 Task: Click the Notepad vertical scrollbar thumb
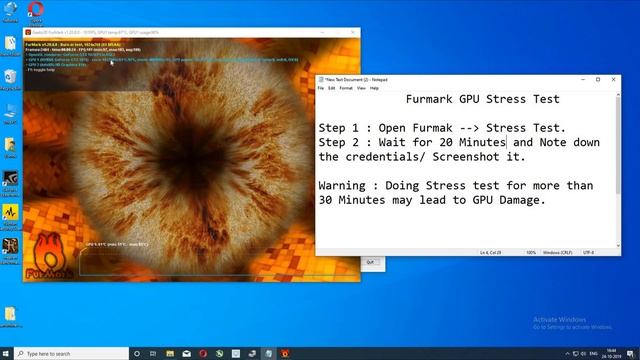[x=618, y=145]
